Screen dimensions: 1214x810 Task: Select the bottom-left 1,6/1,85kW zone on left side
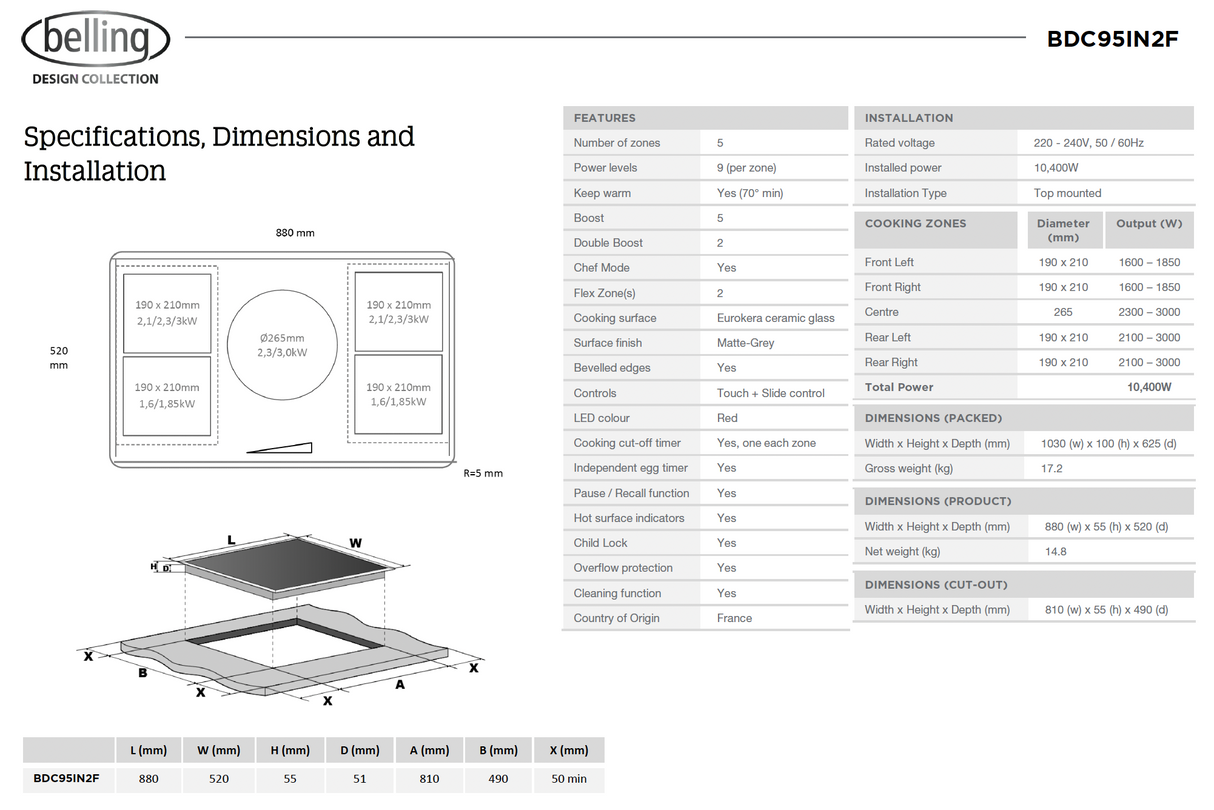(x=167, y=395)
